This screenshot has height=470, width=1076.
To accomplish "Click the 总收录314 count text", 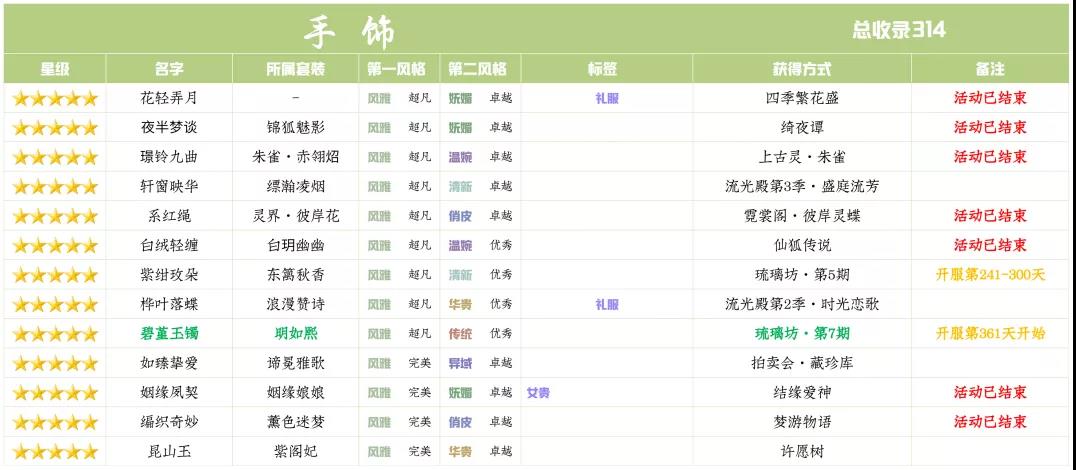I will click(899, 30).
